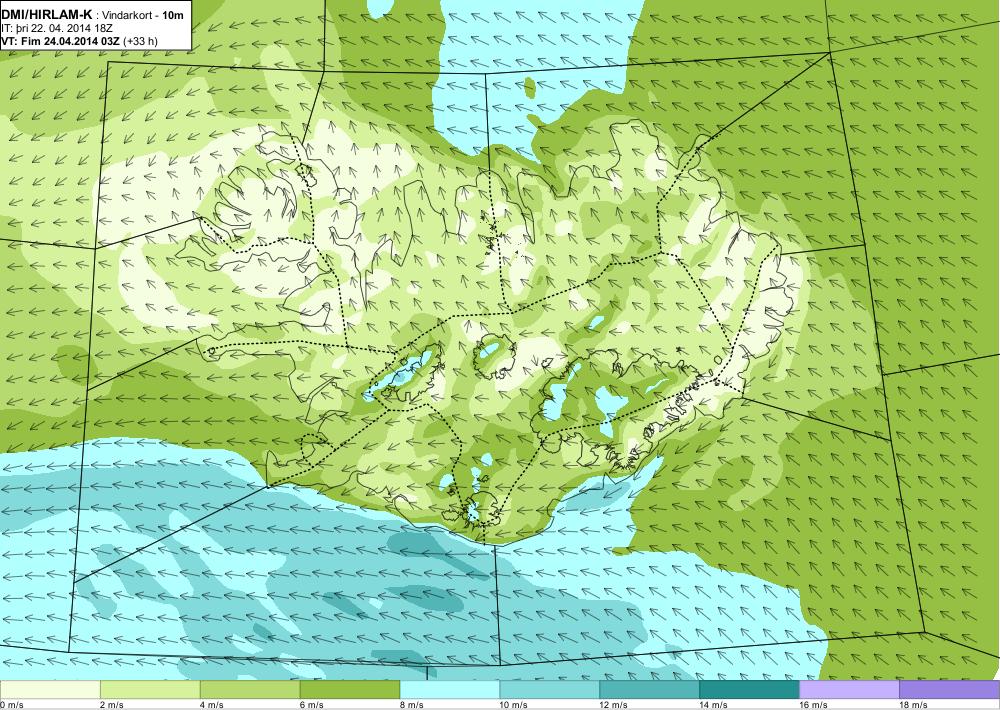This screenshot has height=710, width=1000.
Task: Click the '16 m/s' legend label
Action: (x=814, y=705)
